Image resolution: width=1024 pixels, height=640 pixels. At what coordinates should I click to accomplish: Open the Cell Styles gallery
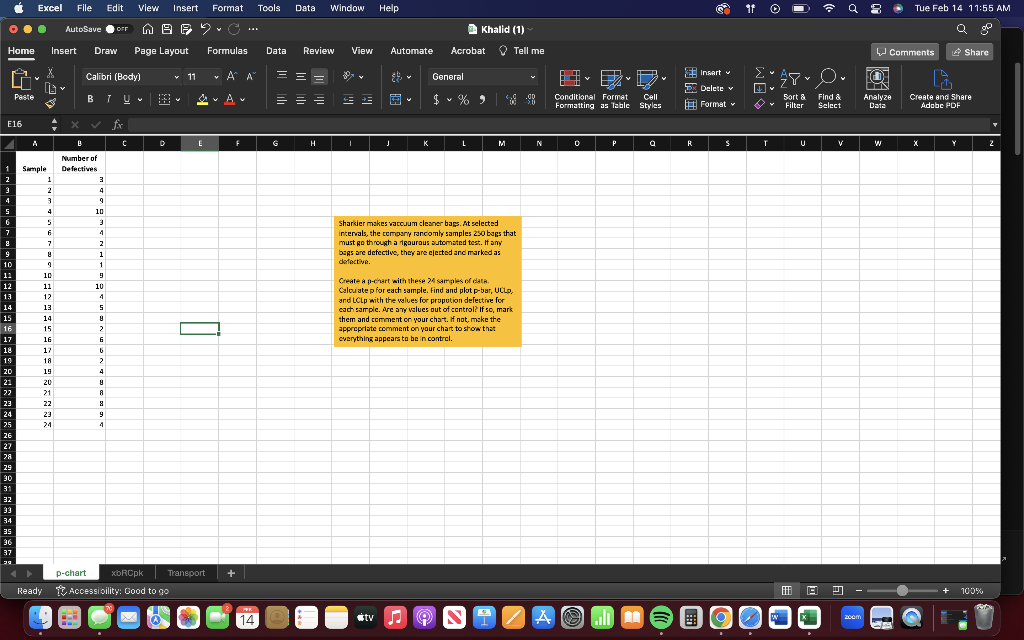(x=650, y=90)
